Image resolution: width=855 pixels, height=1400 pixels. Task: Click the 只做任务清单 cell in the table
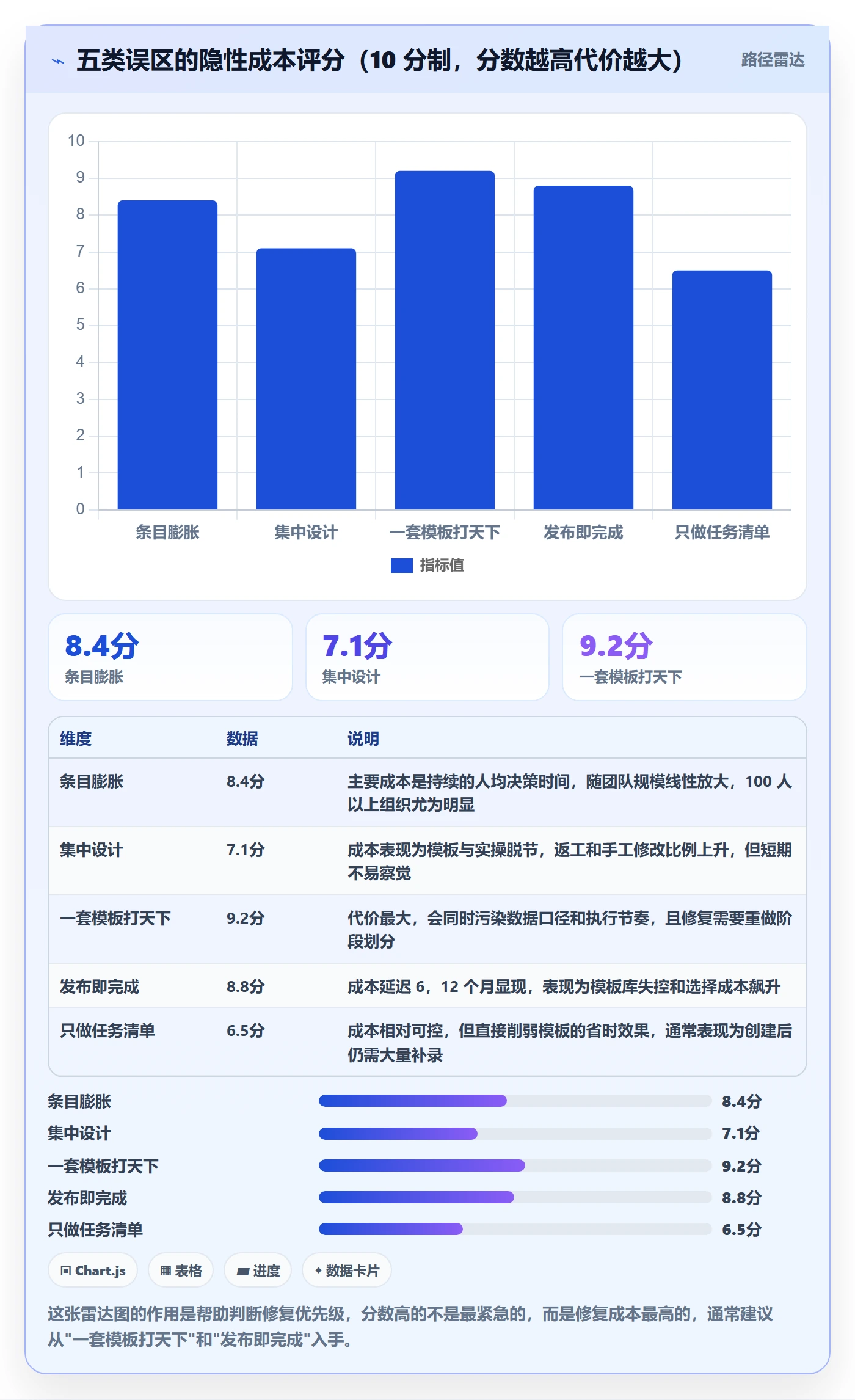coord(107,1030)
